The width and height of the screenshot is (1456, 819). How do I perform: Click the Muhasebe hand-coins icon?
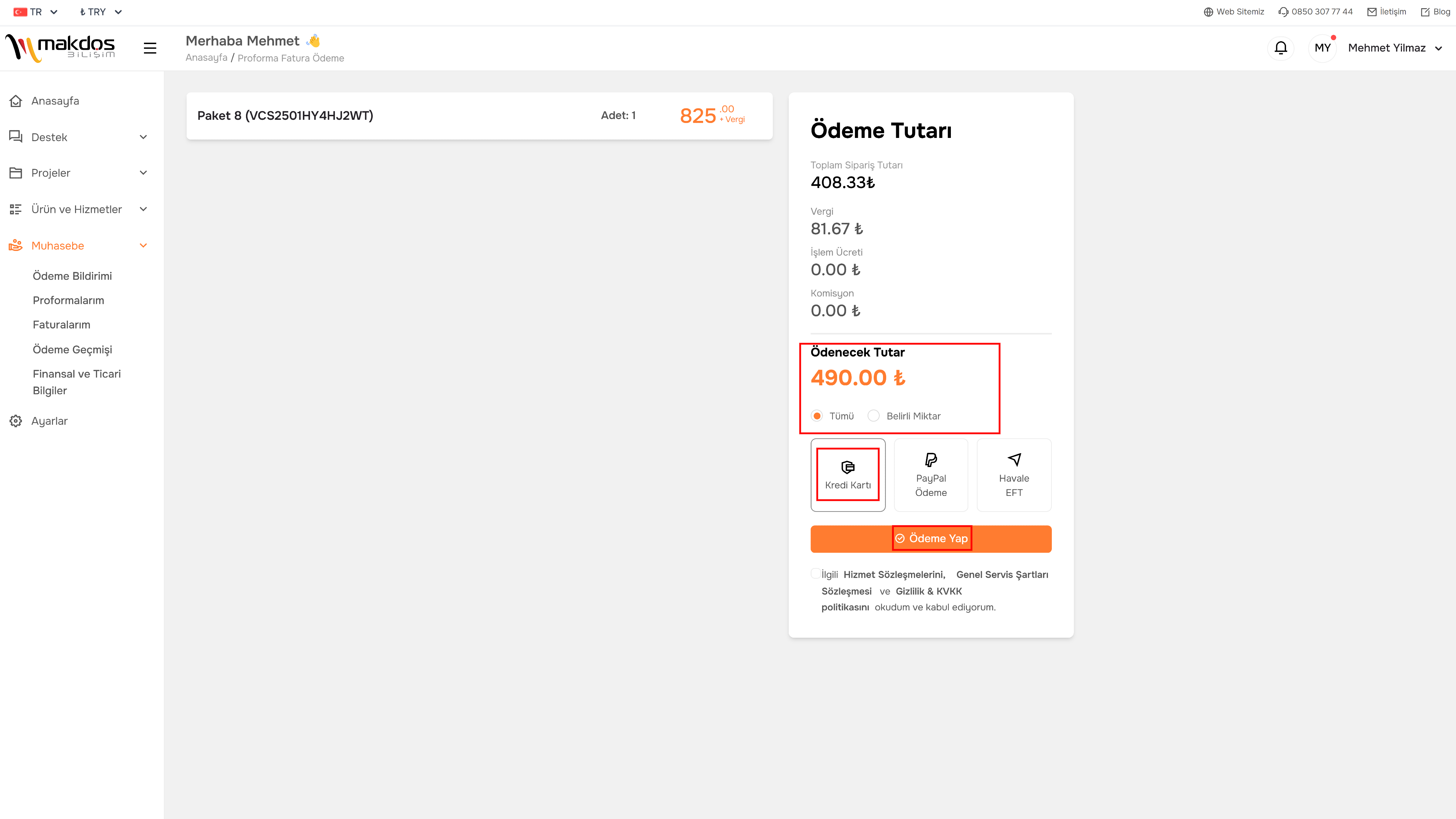point(16,245)
